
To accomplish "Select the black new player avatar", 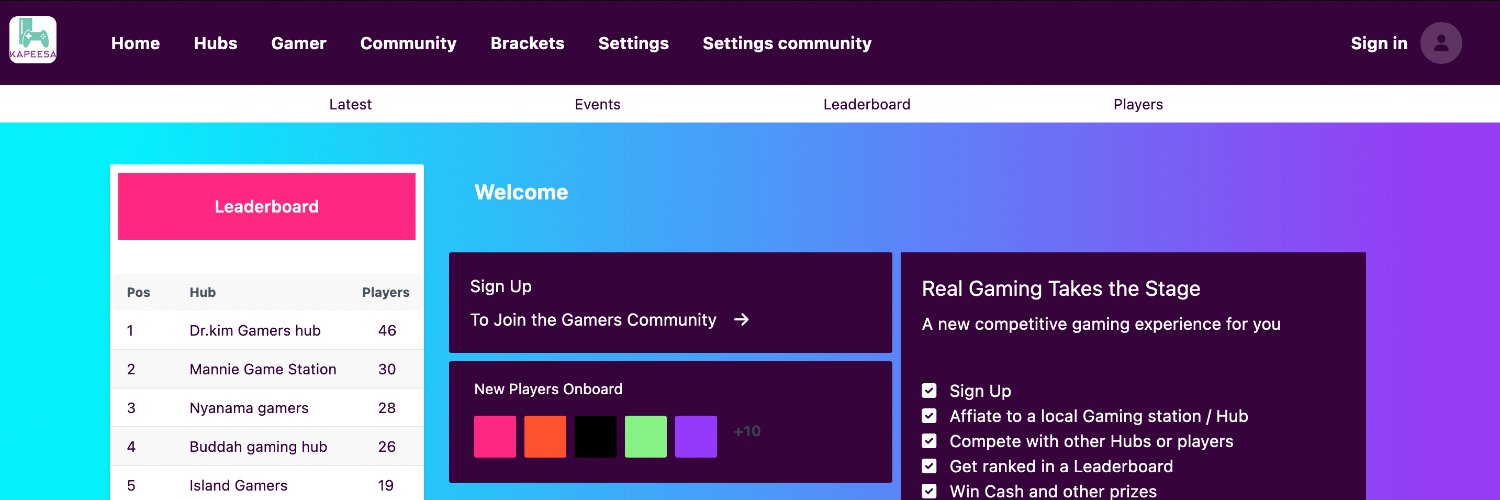I will click(596, 437).
